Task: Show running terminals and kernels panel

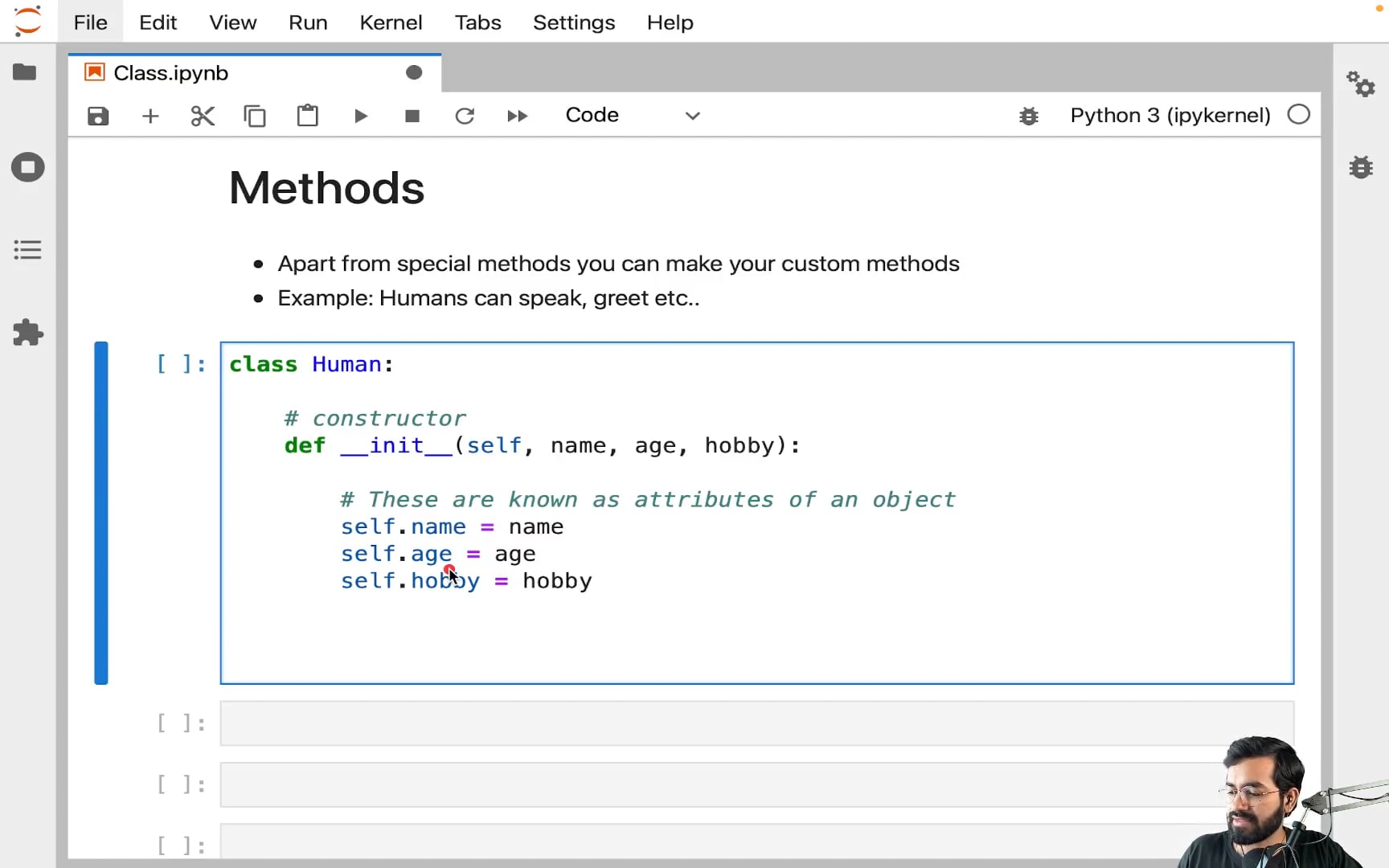Action: pyautogui.click(x=27, y=167)
